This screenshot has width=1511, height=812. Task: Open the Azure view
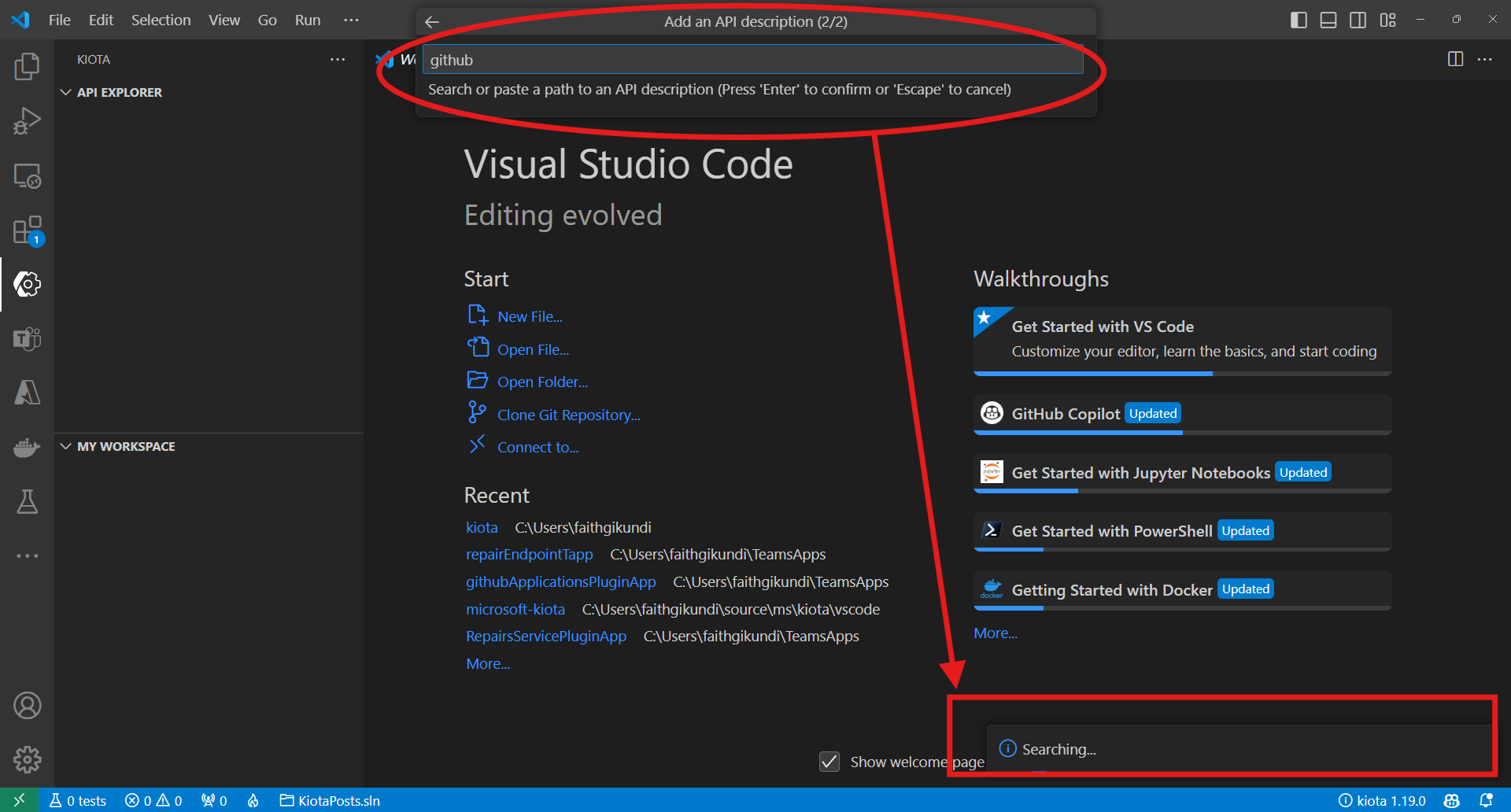click(27, 393)
